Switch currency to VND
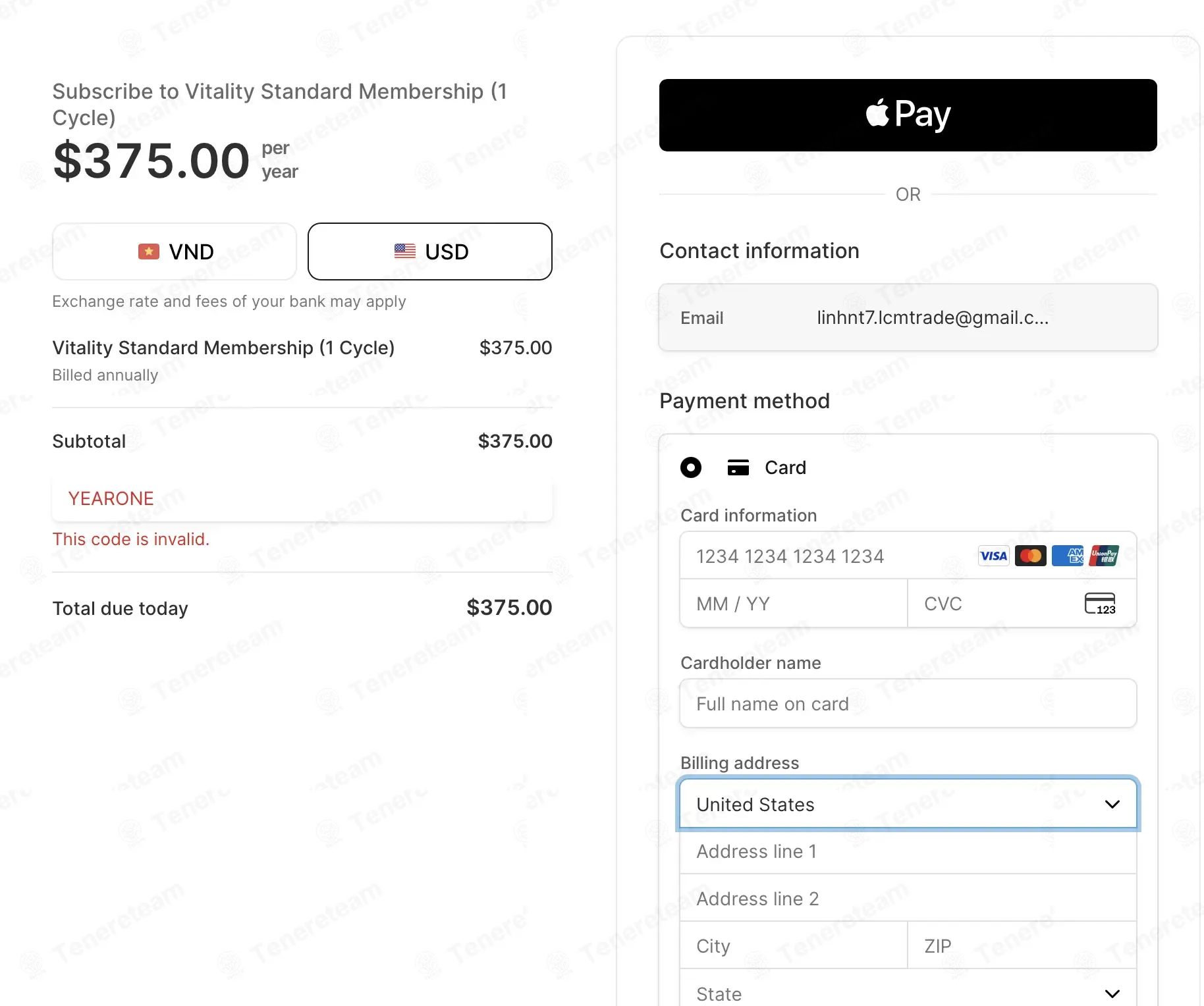 tap(175, 251)
